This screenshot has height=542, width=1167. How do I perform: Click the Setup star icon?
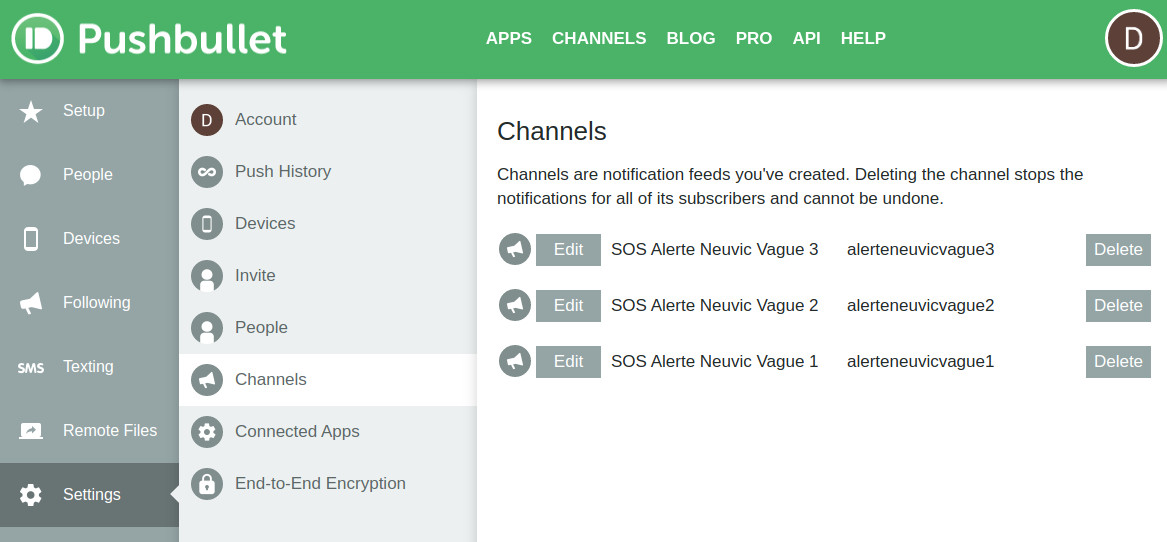tap(31, 111)
